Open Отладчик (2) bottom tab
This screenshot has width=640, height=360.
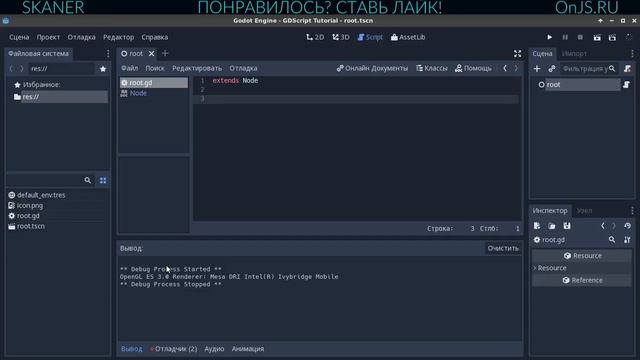click(173, 349)
